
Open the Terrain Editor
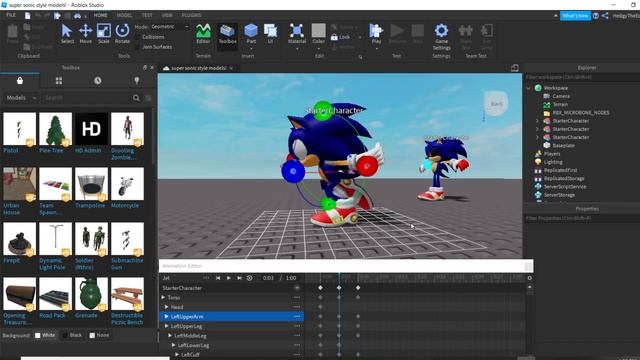click(x=203, y=33)
